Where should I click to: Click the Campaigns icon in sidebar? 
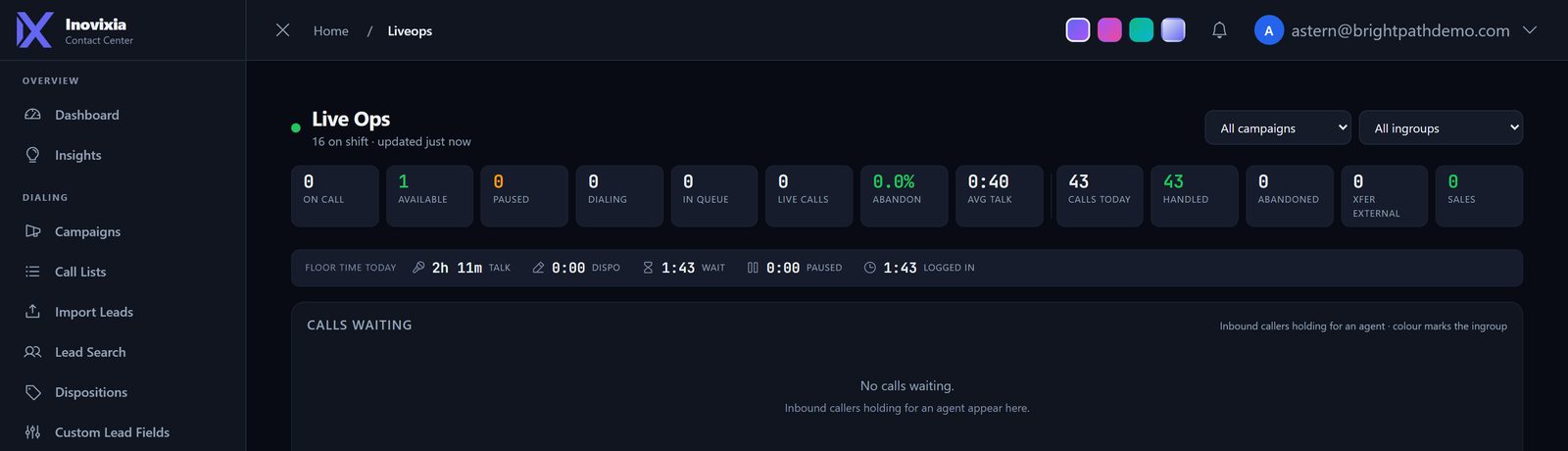point(32,231)
